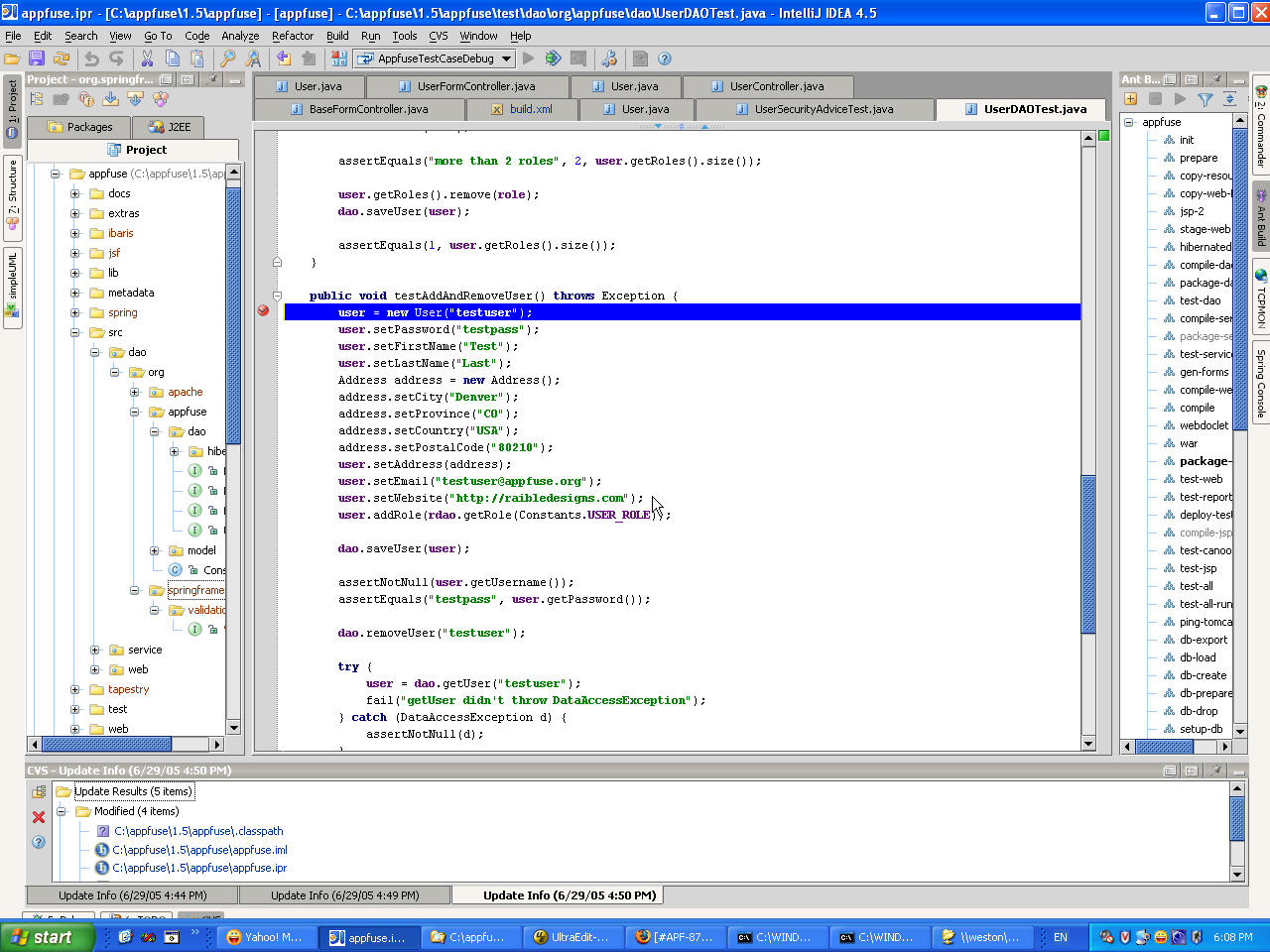Click the Ant Build run target arrow
The height and width of the screenshot is (952, 1270).
pyautogui.click(x=1180, y=99)
